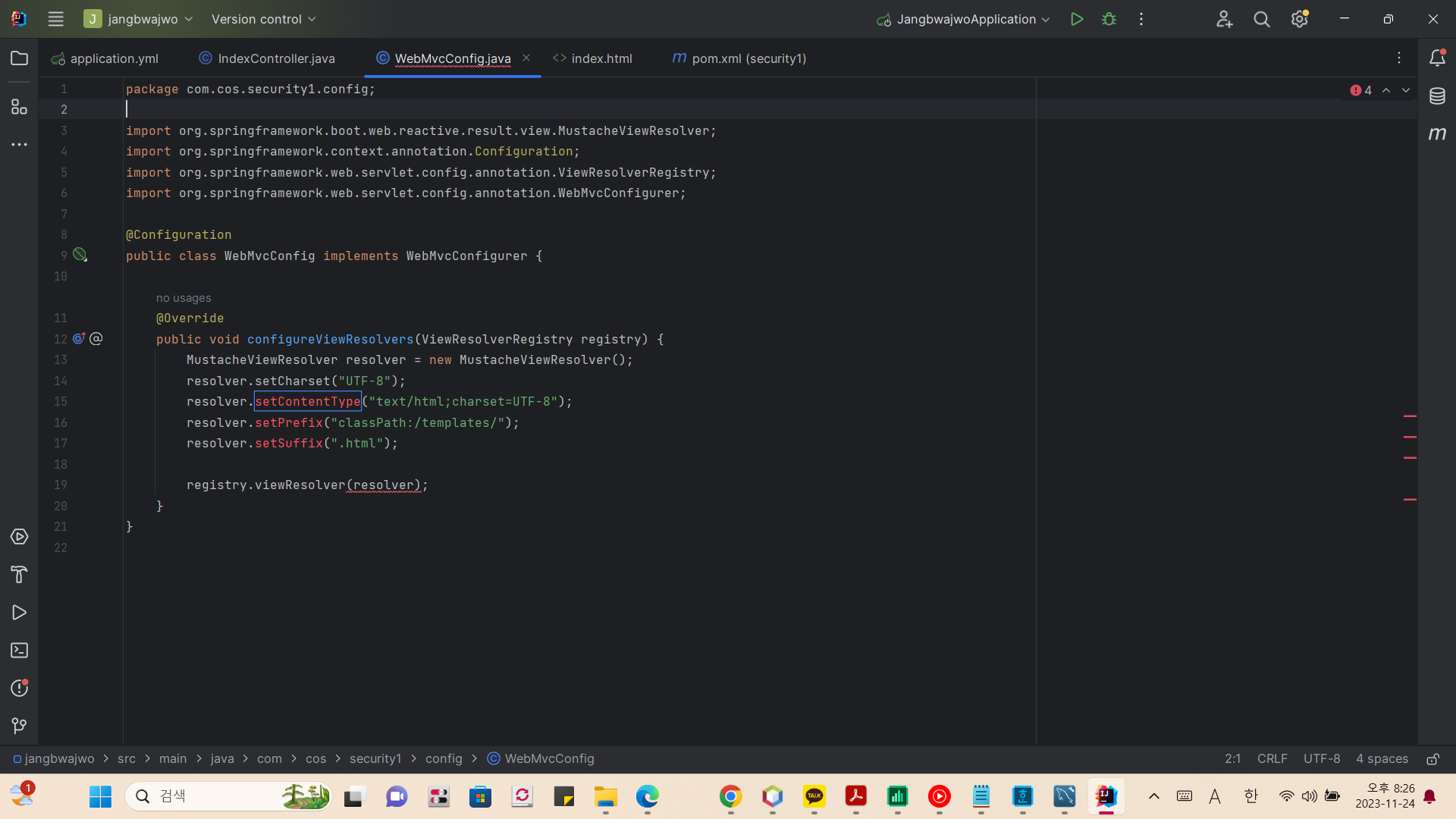1456x819 pixels.
Task: Click override gutter icon on line 12
Action: pyautogui.click(x=79, y=338)
